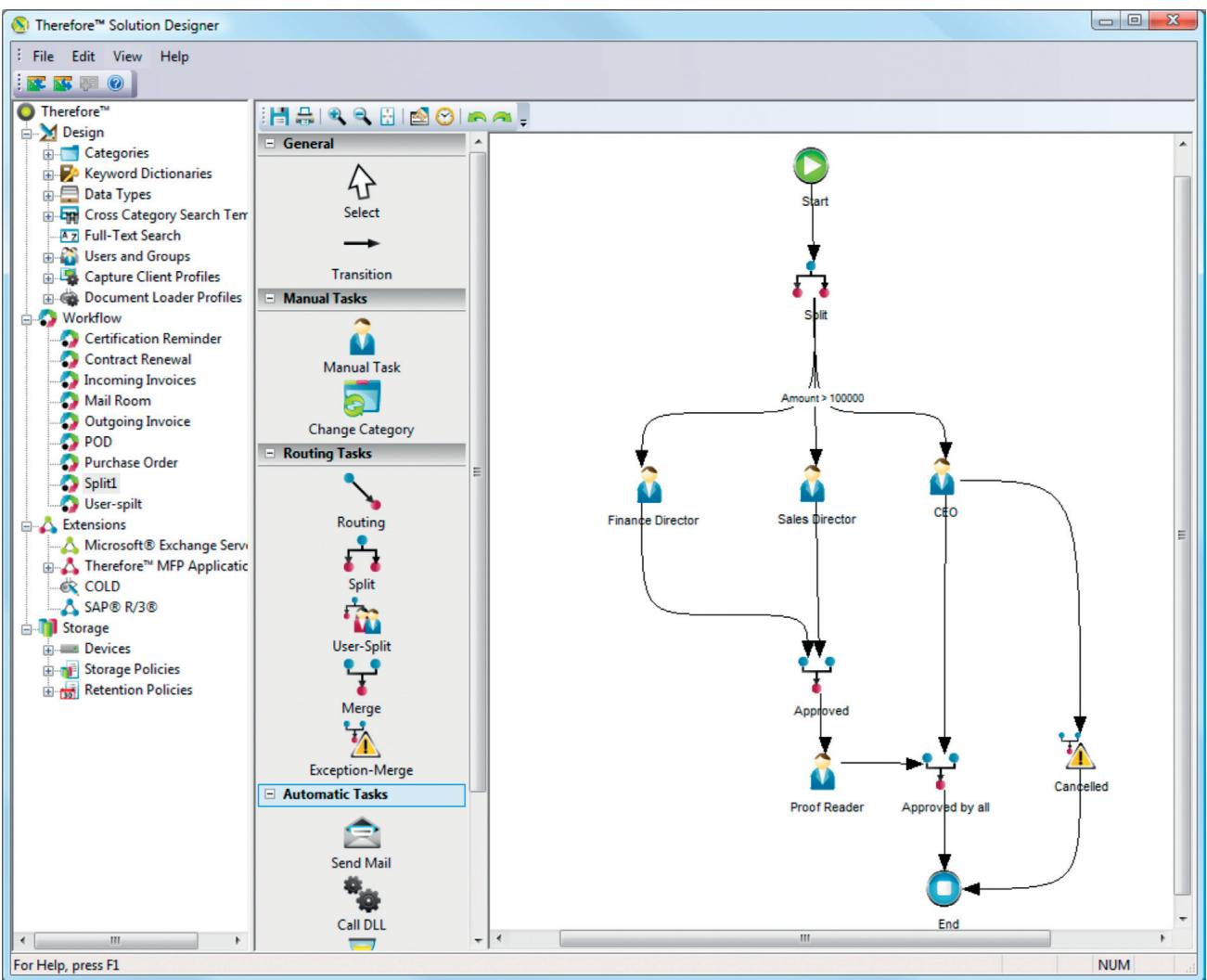
Task: Choose the Manual Task tool
Action: 362,346
